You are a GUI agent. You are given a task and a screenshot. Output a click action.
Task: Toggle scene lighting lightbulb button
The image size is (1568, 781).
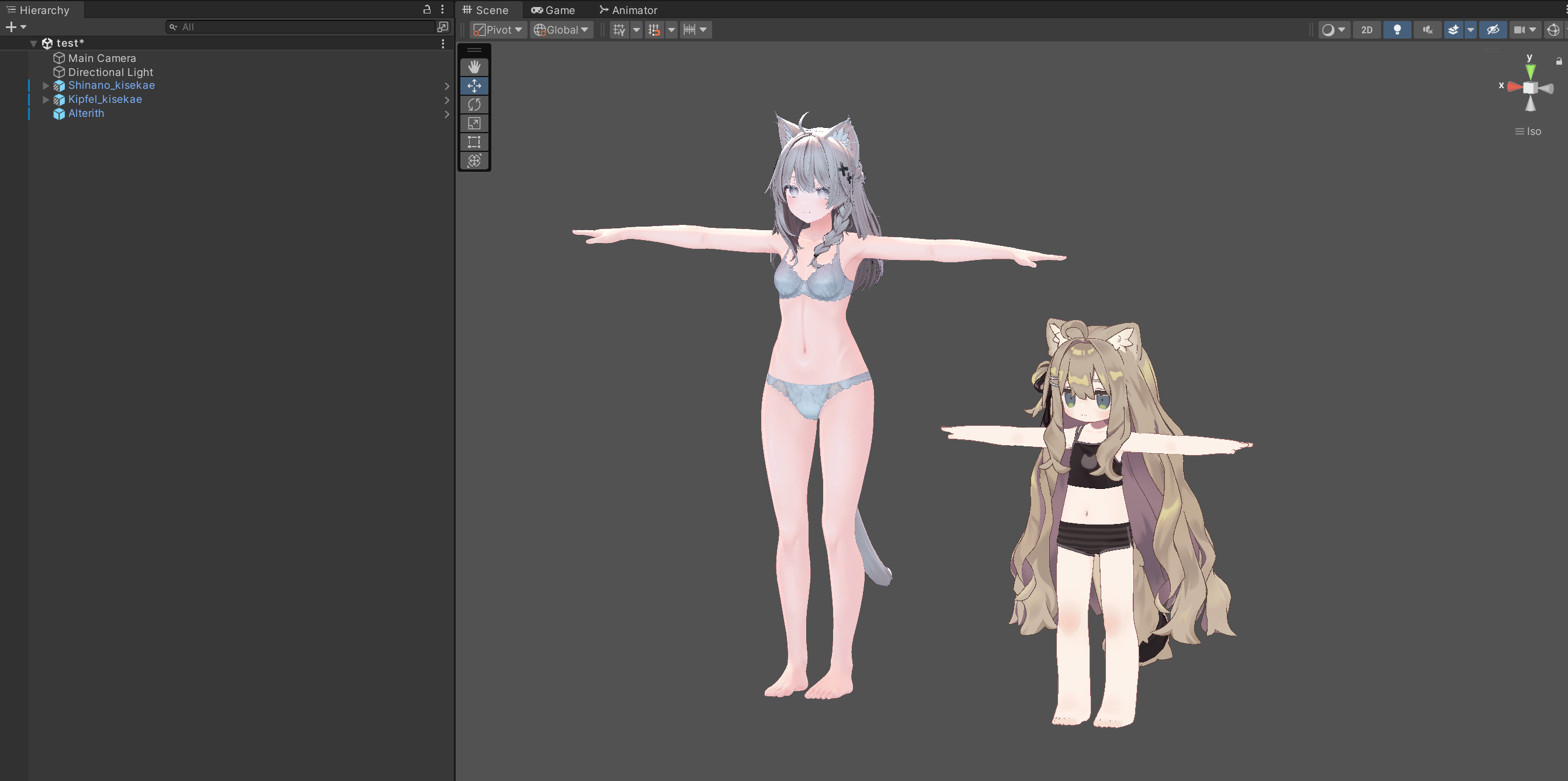click(x=1397, y=30)
